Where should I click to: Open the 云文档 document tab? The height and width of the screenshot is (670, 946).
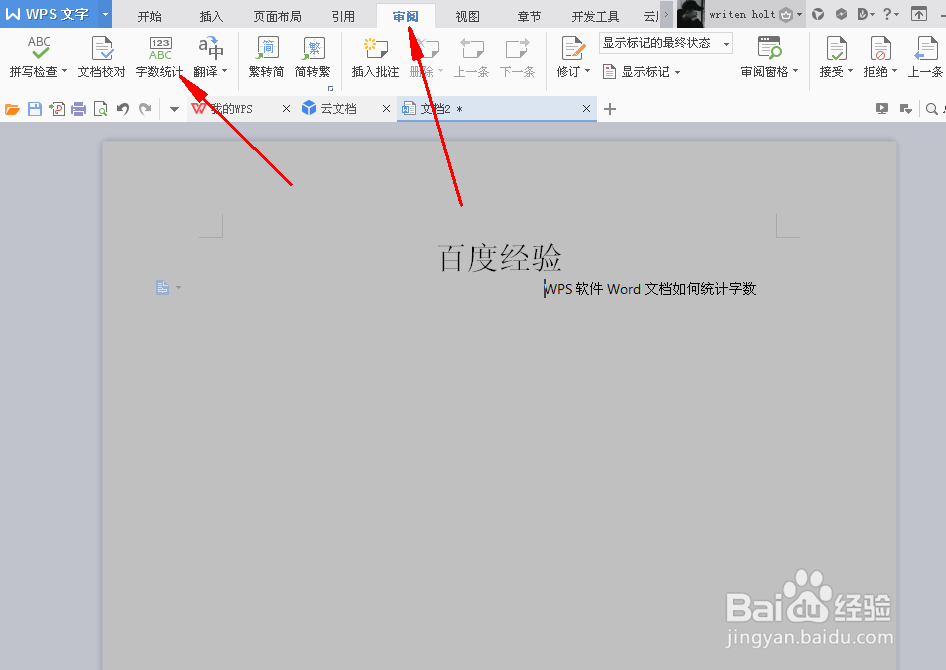tap(338, 109)
